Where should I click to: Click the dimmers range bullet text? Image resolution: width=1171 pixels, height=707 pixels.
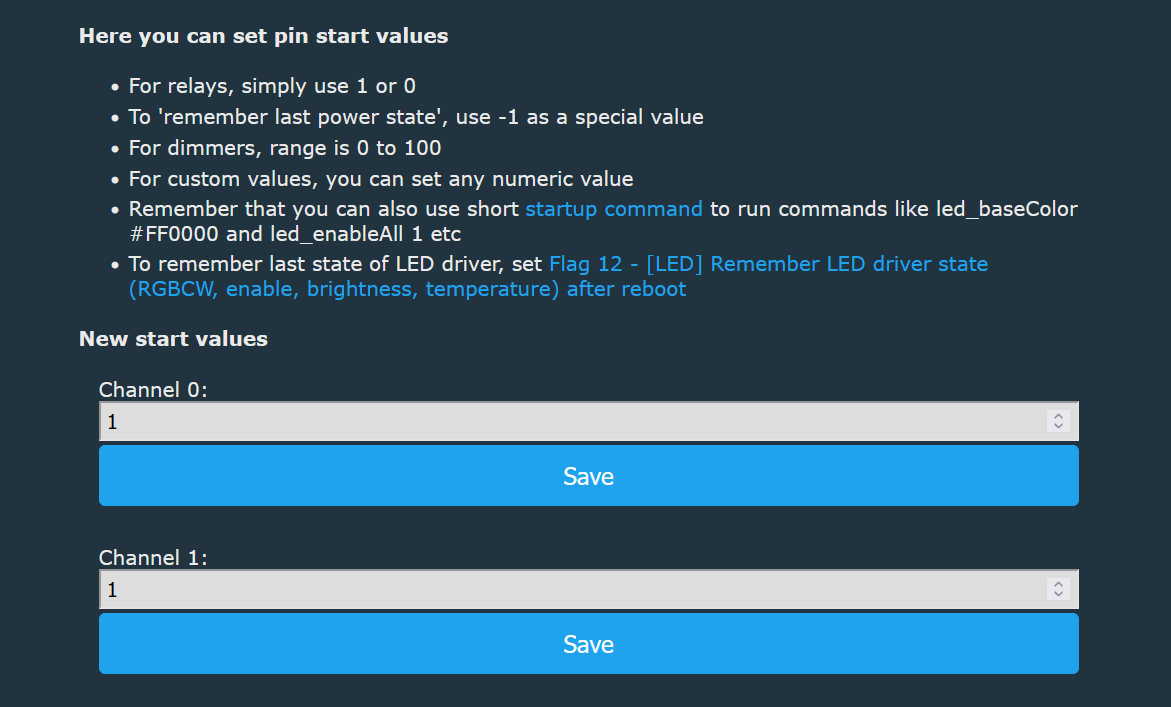pyautogui.click(x=285, y=148)
